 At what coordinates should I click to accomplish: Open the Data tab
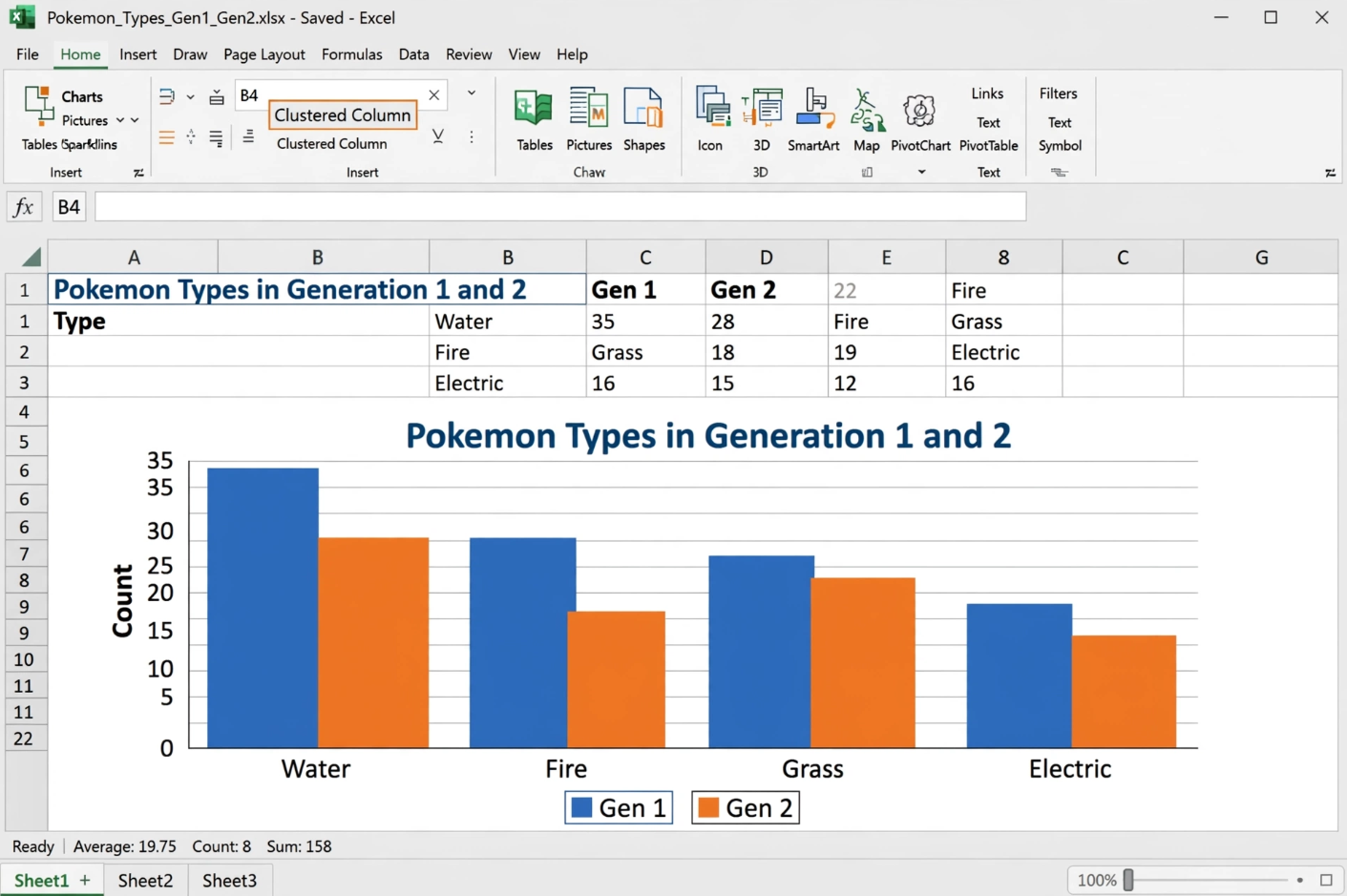coord(413,54)
